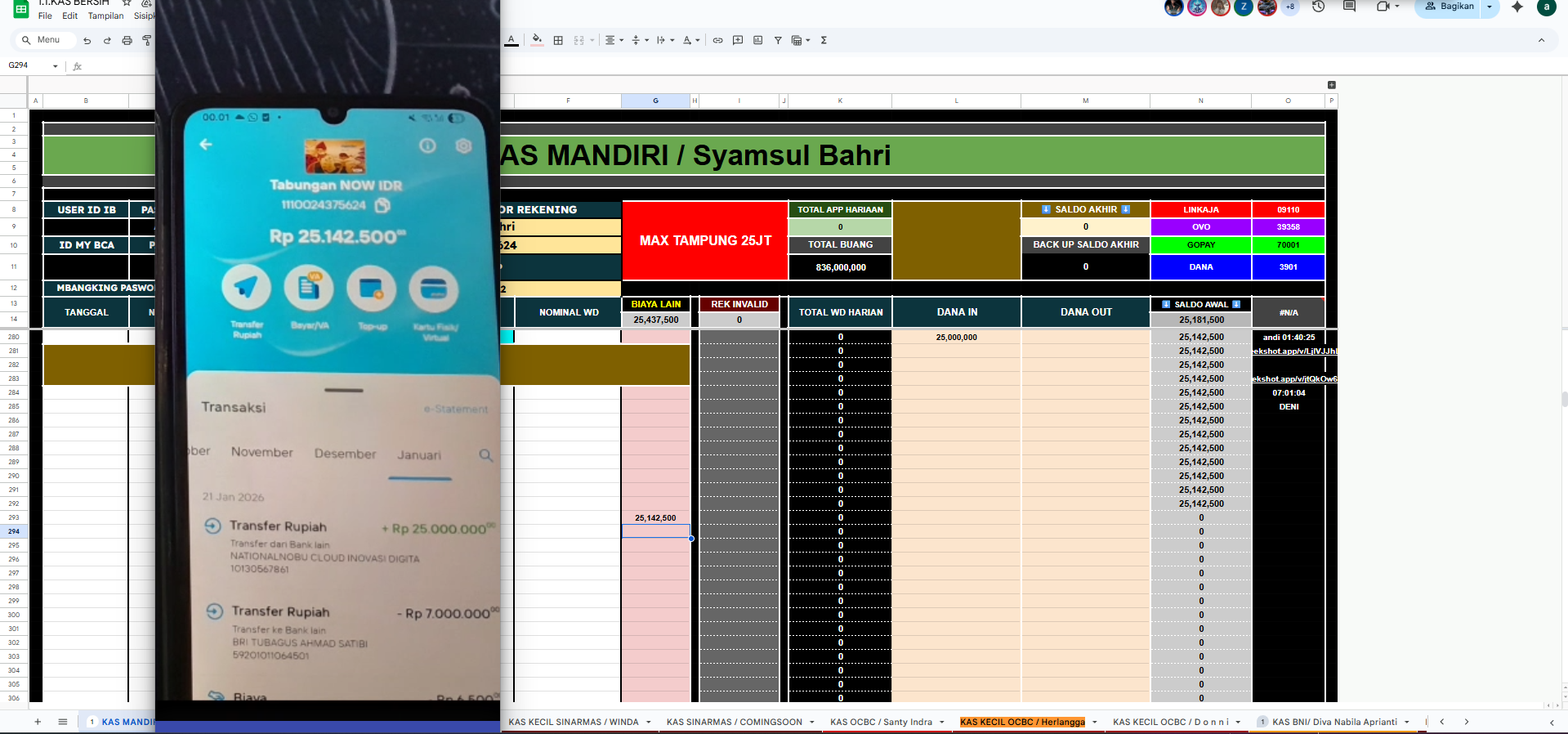Open text wrapping dropdown
This screenshot has width=1568, height=734.
click(x=665, y=40)
